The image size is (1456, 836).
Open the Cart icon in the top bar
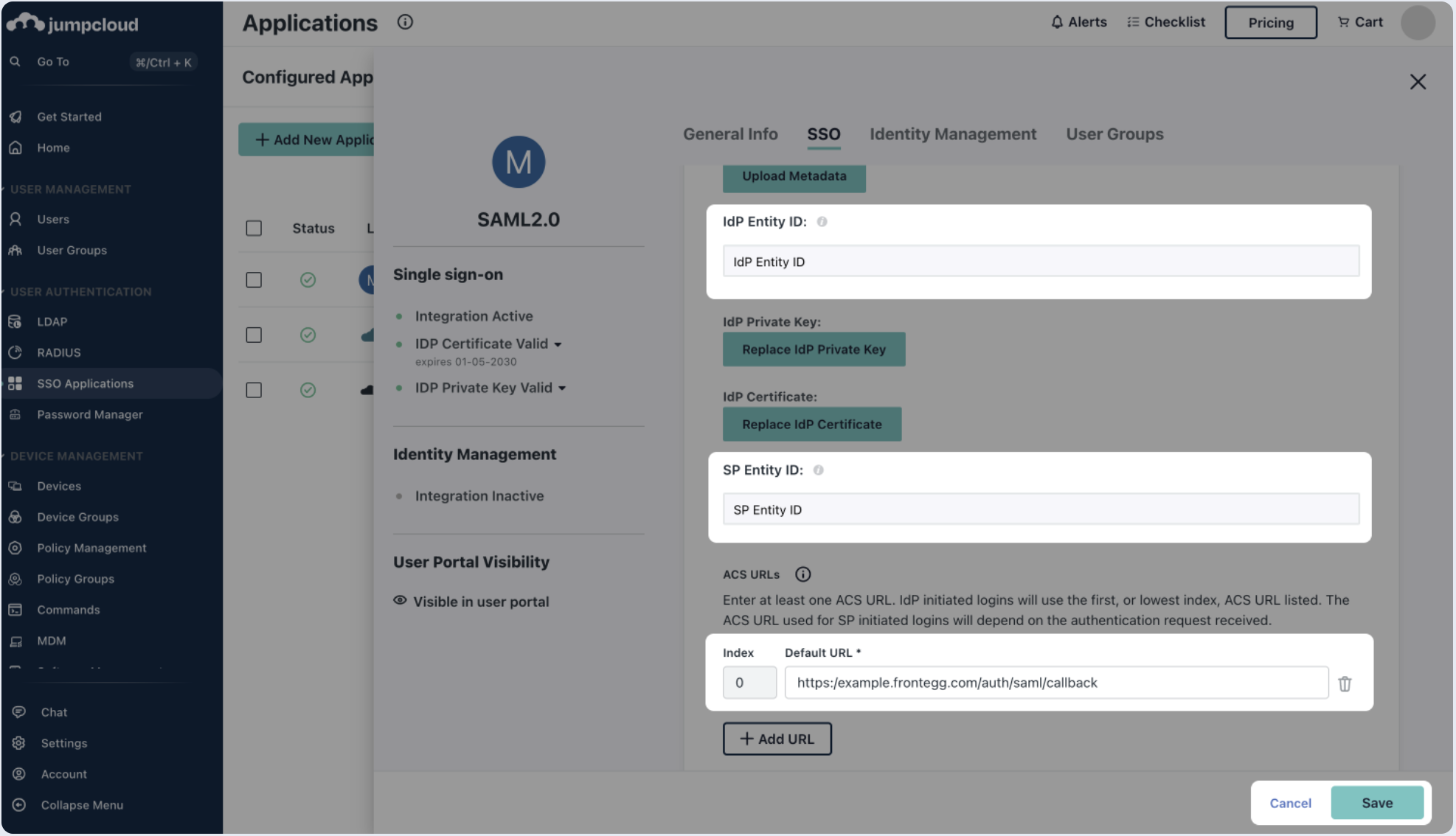tap(1343, 22)
